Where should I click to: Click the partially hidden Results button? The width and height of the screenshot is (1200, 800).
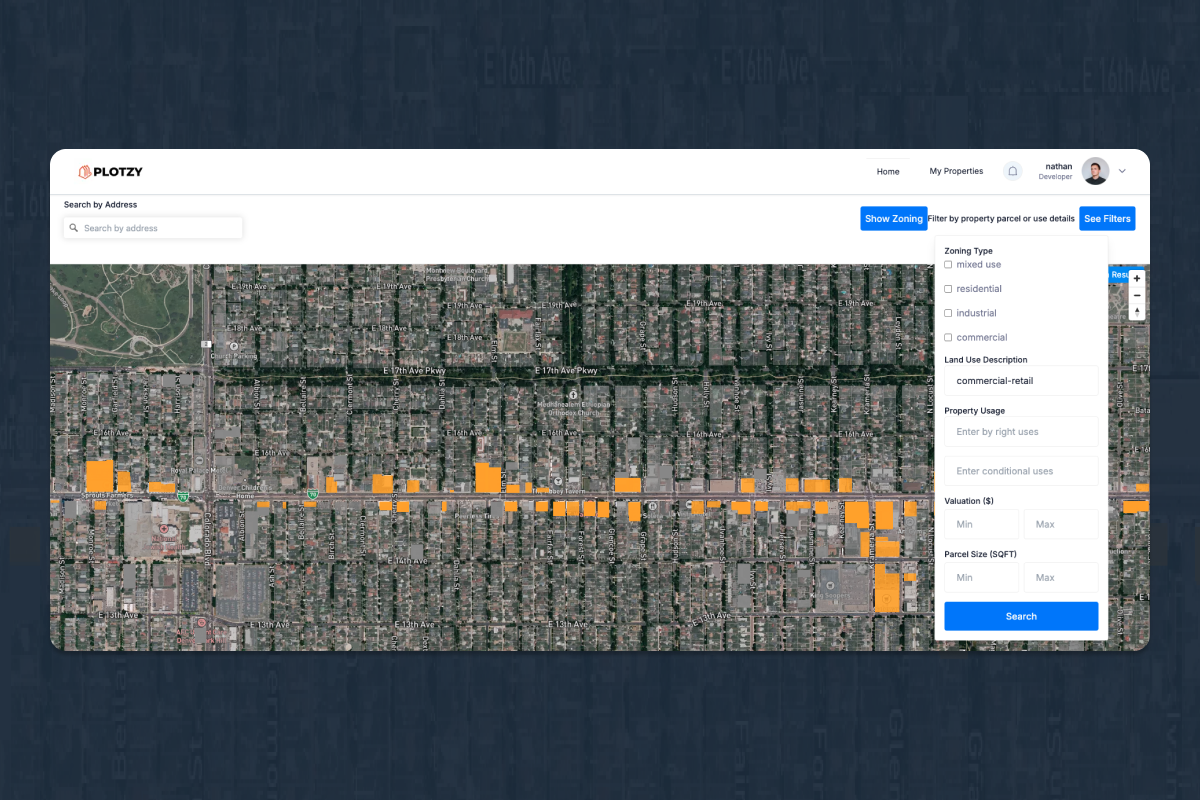[1120, 275]
